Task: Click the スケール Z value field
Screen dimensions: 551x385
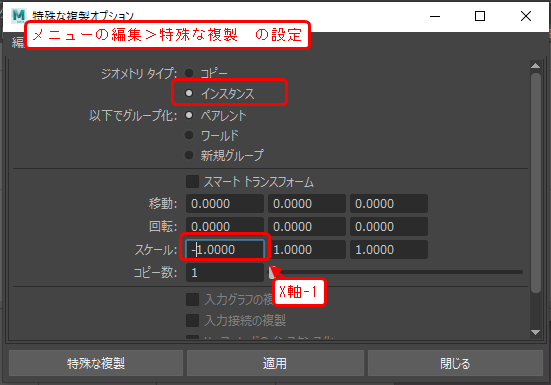Action: point(389,249)
